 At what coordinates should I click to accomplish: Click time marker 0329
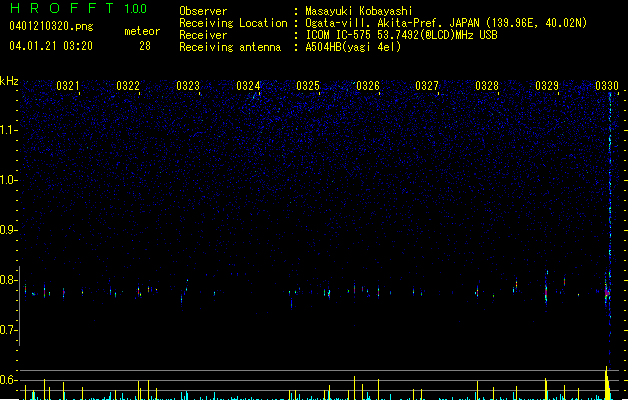pyautogui.click(x=547, y=85)
